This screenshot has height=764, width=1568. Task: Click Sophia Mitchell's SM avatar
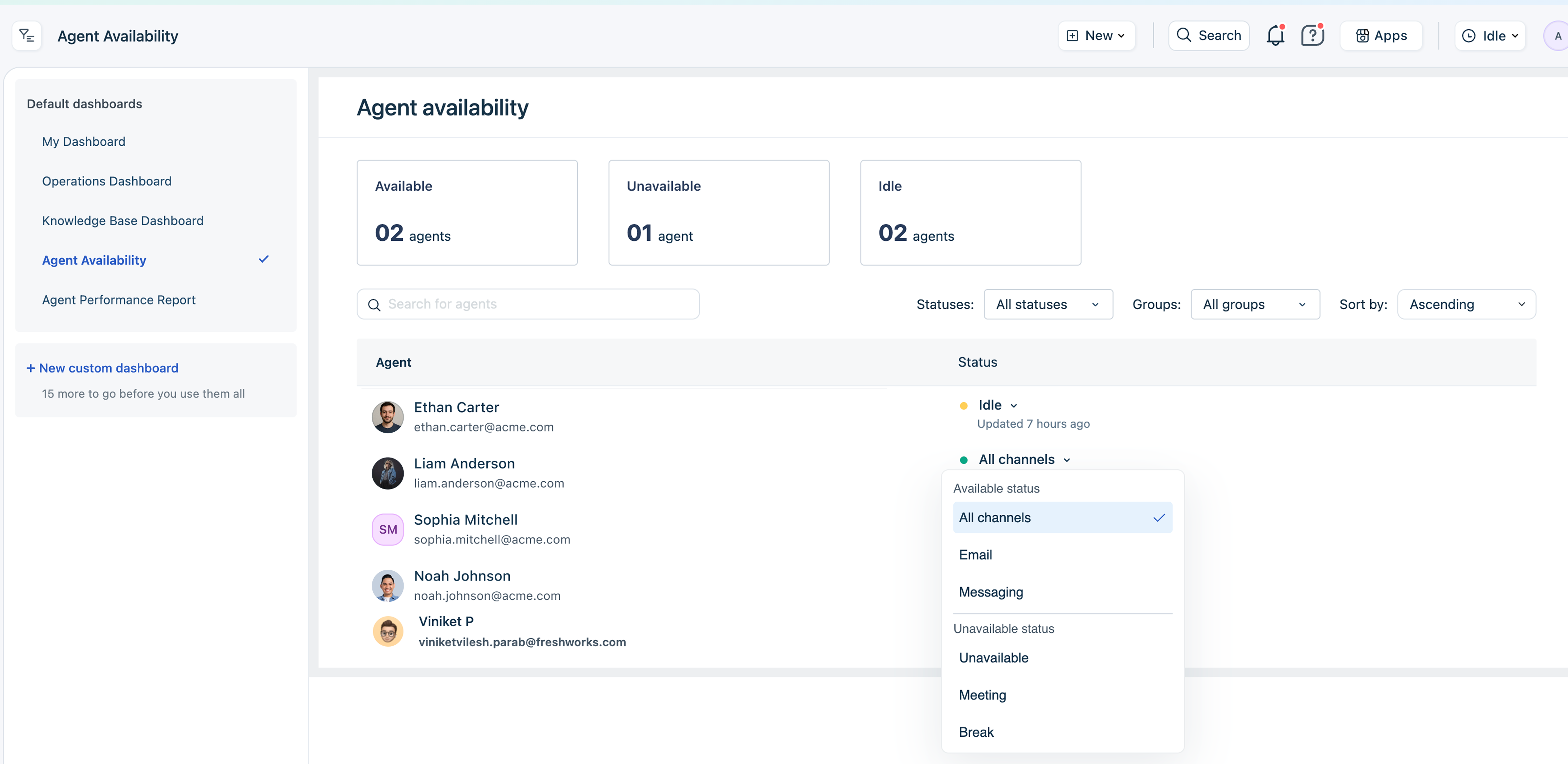[x=388, y=529]
